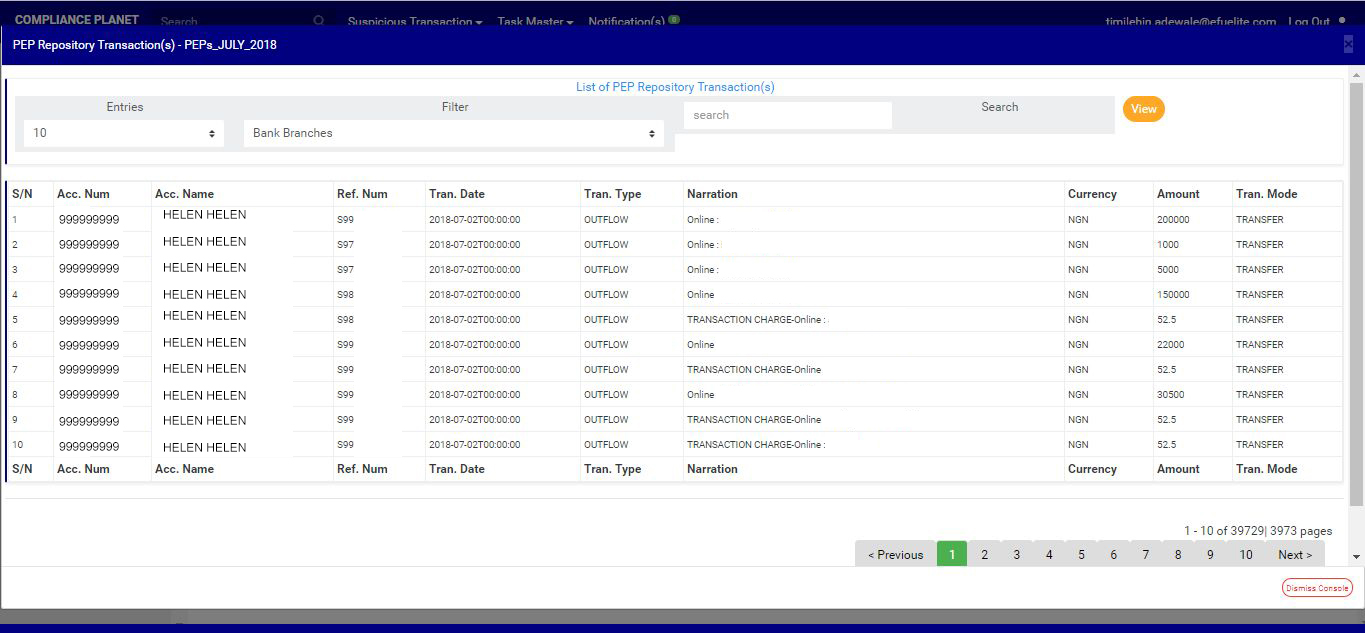This screenshot has height=633, width=1365.
Task: Click the Log Out link
Action: (1309, 21)
